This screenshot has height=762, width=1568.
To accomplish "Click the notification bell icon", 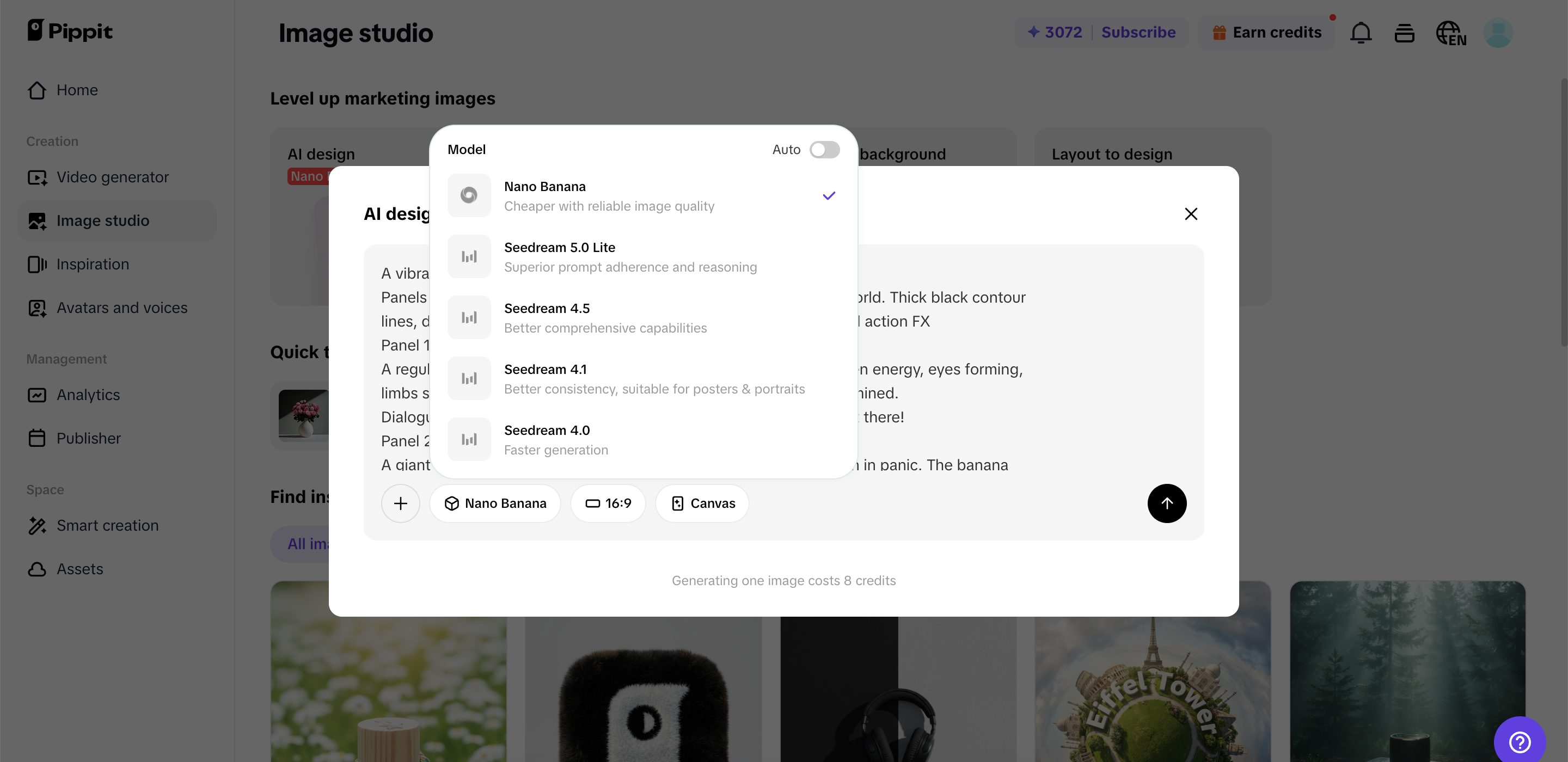I will [1361, 32].
